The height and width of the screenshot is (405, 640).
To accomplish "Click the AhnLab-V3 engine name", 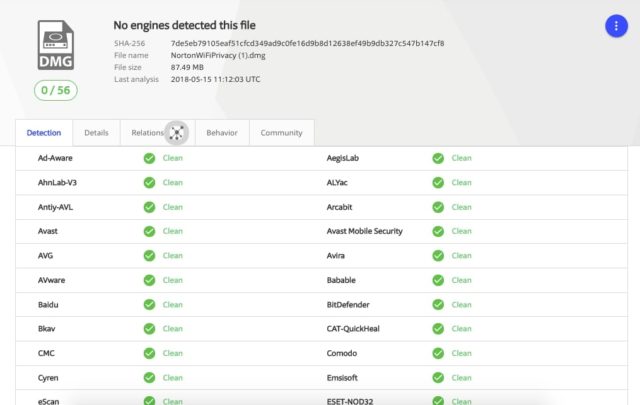I will (57, 182).
